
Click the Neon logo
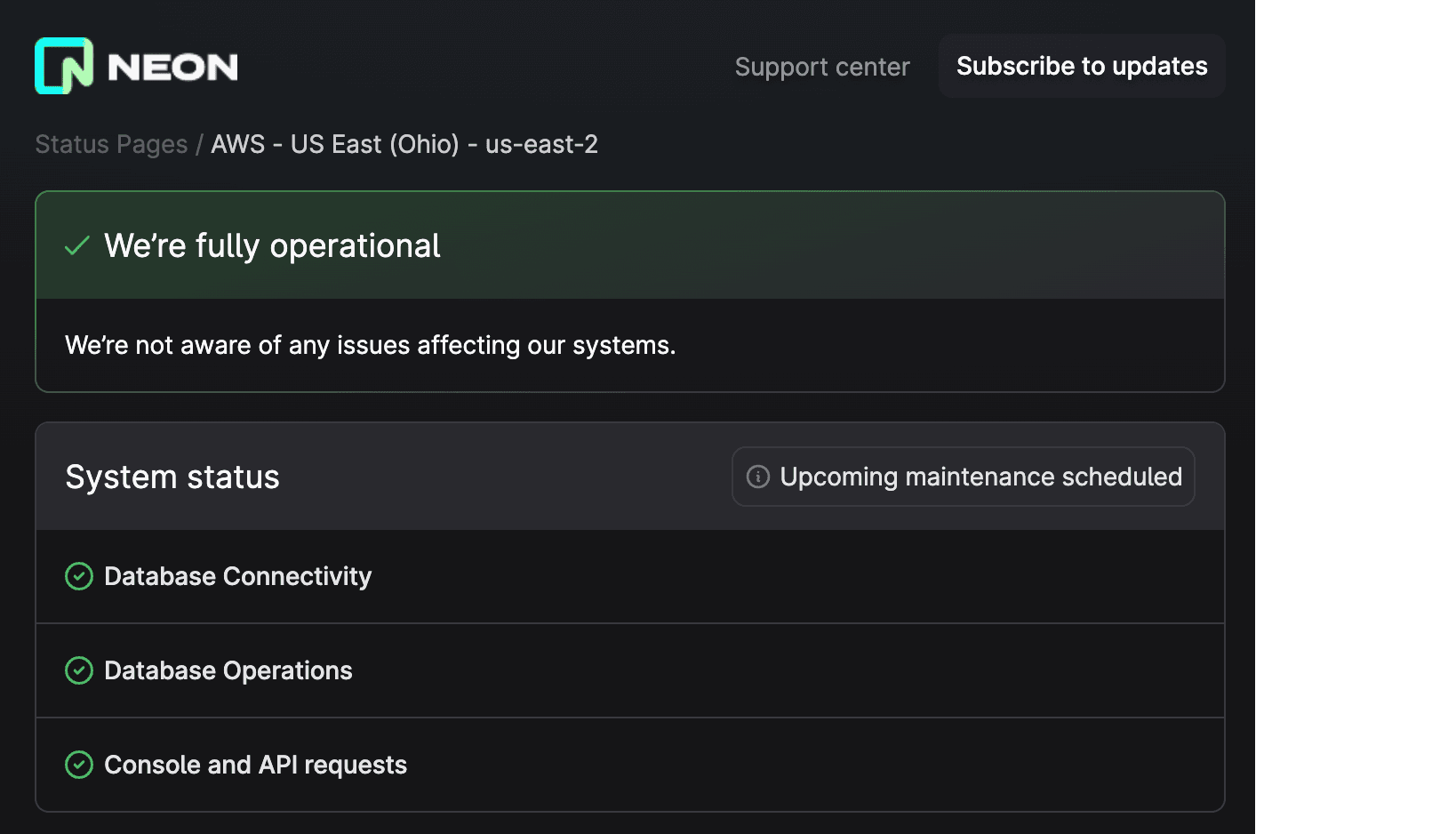pyautogui.click(x=136, y=65)
